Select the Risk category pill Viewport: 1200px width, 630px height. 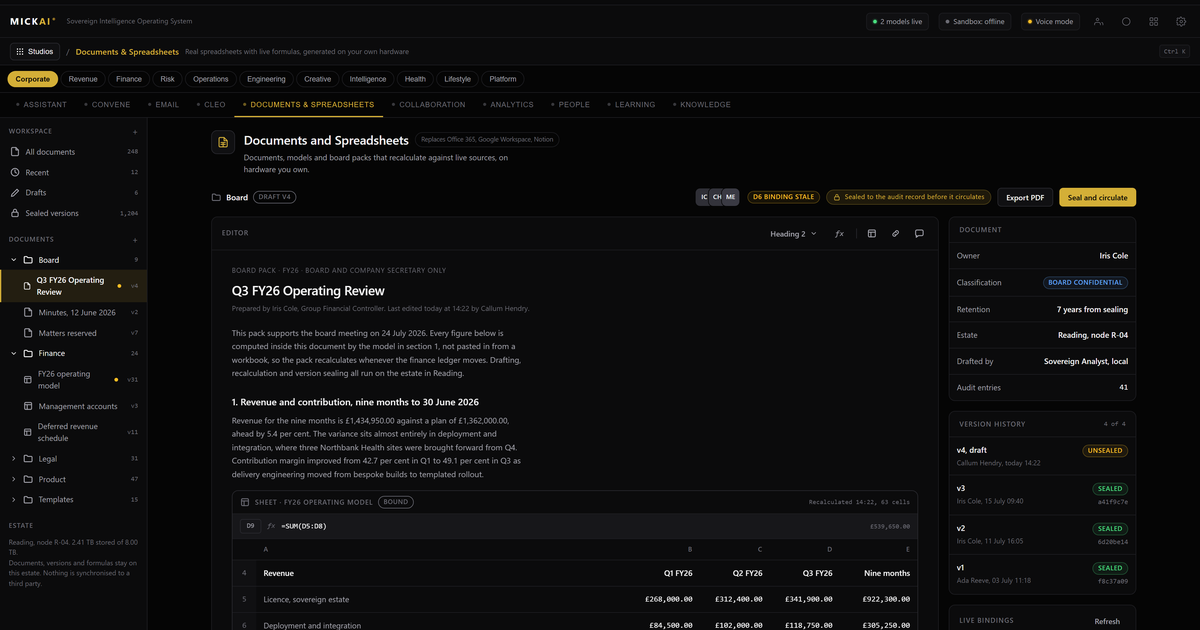(168, 79)
